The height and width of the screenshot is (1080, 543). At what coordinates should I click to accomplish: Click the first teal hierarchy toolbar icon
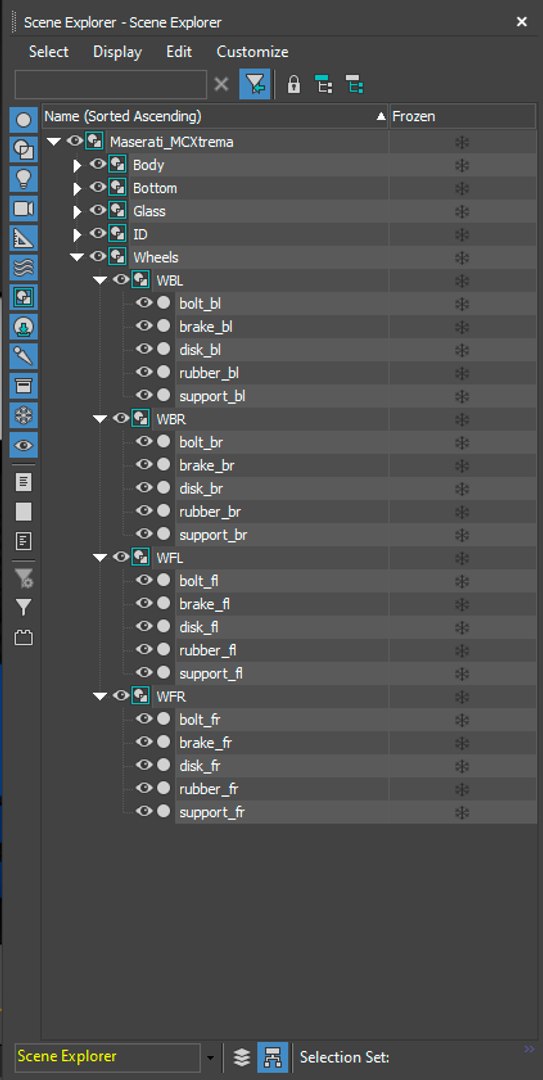click(x=323, y=85)
